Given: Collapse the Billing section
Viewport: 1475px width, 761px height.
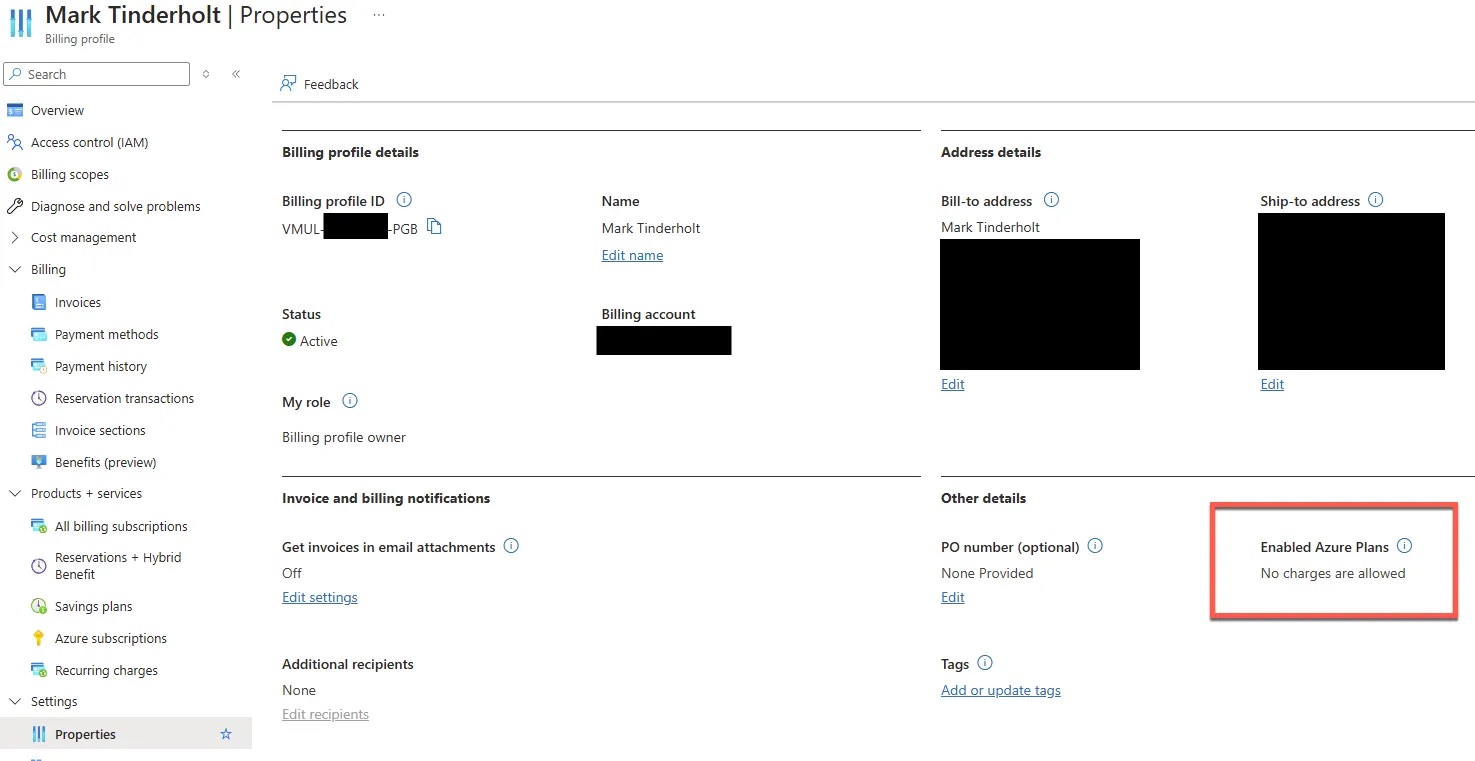Looking at the screenshot, I should [x=15, y=270].
